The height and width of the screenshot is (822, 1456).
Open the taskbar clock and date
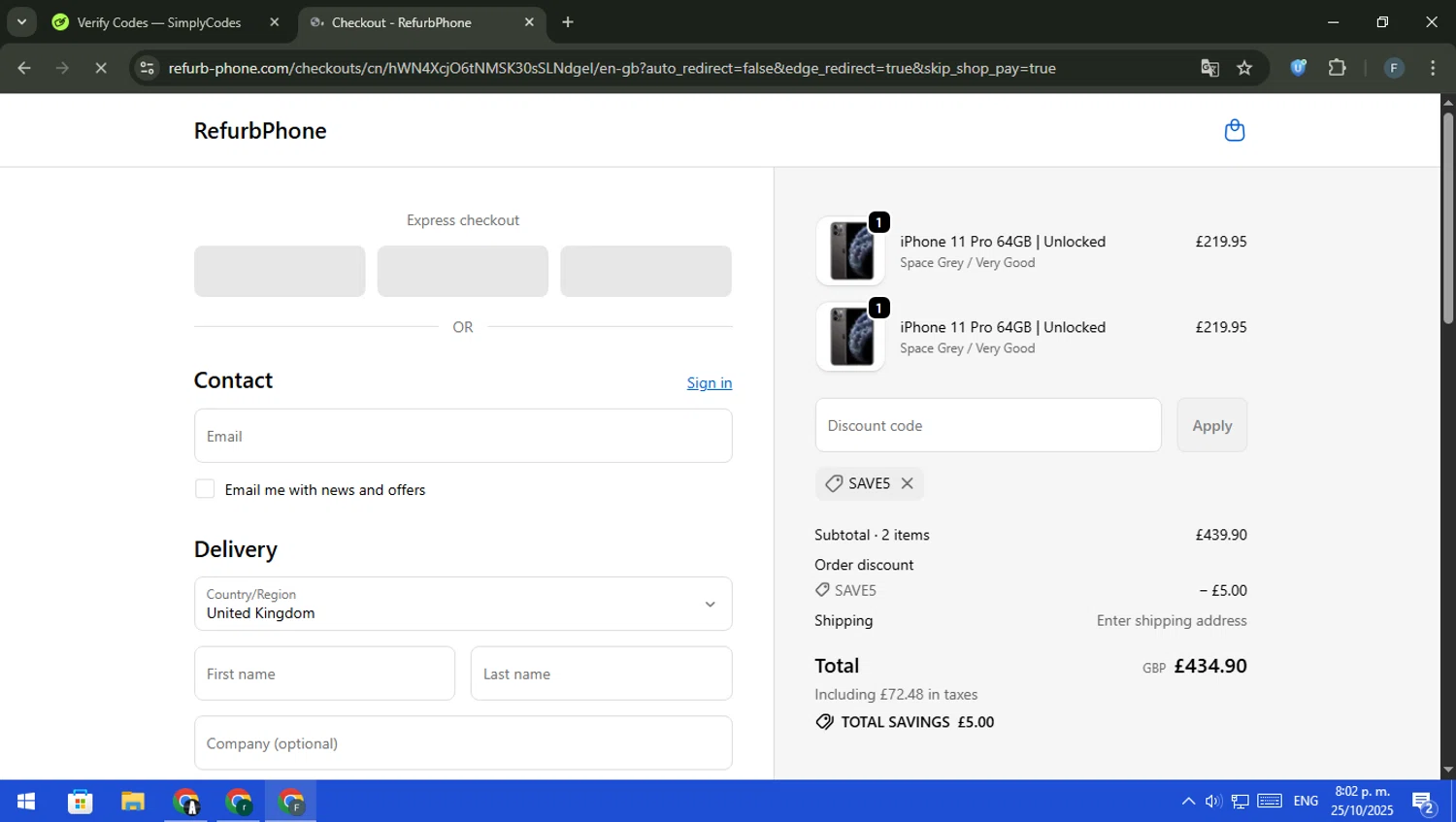pos(1362,802)
